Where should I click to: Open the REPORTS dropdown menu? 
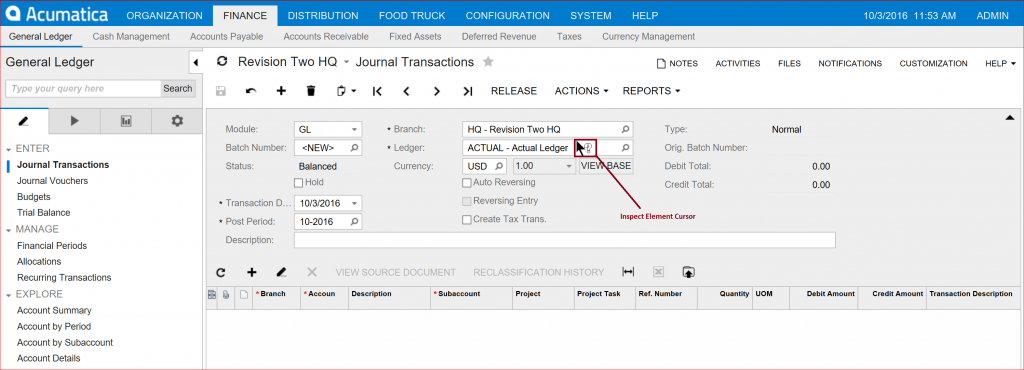click(651, 91)
